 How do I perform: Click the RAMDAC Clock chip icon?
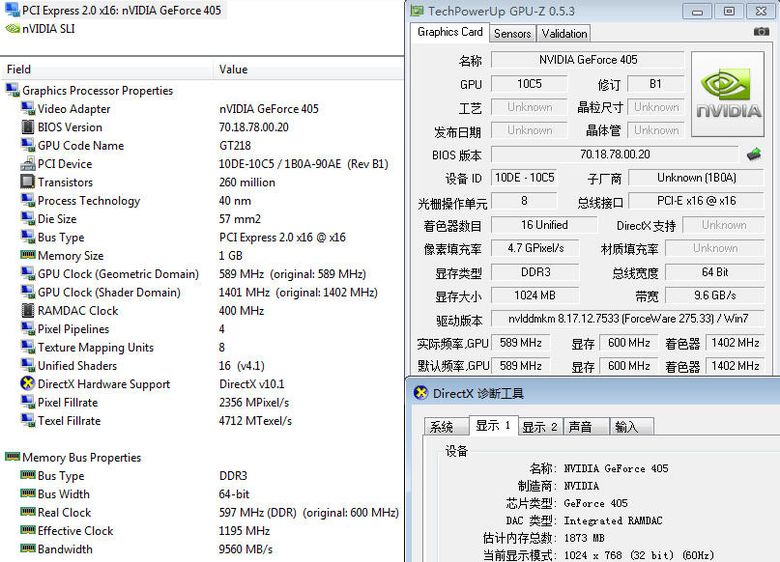click(28, 310)
